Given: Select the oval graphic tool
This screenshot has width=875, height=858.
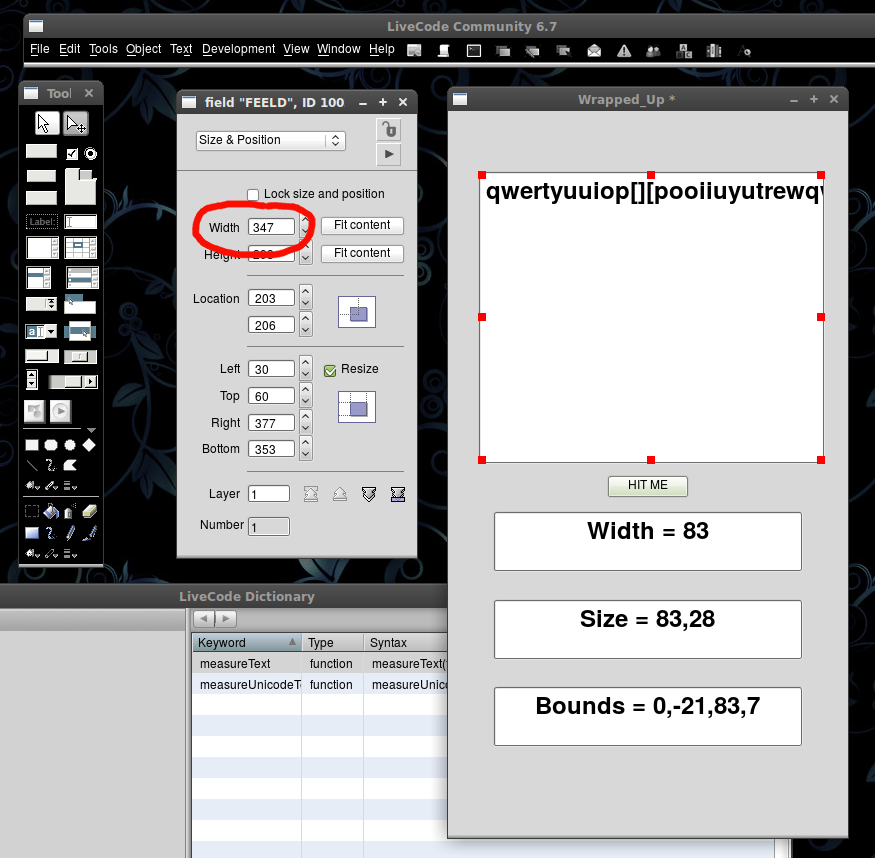Looking at the screenshot, I should [x=70, y=445].
